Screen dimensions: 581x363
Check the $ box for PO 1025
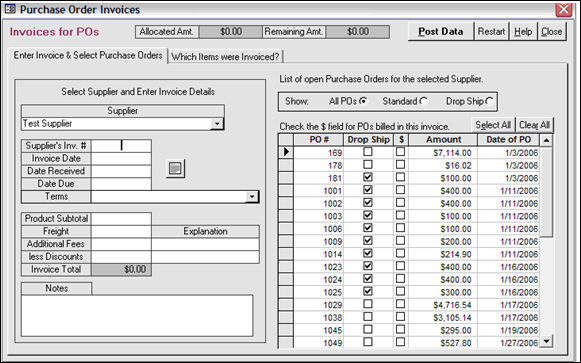400,292
